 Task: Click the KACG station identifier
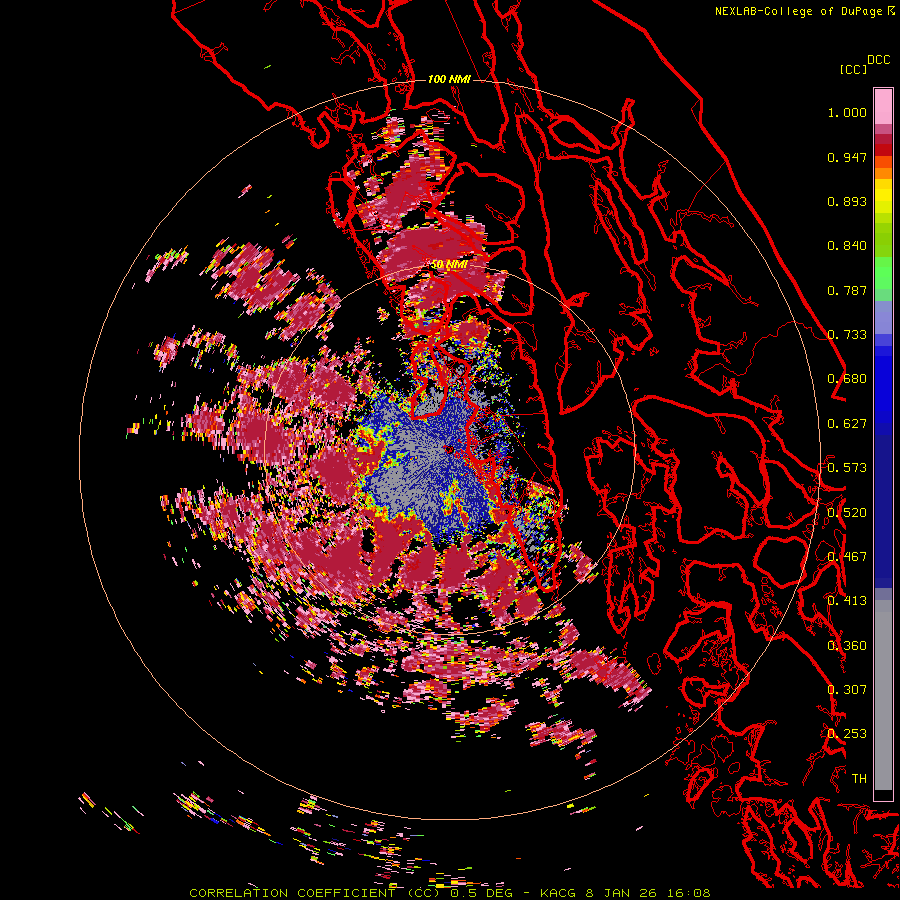click(558, 893)
